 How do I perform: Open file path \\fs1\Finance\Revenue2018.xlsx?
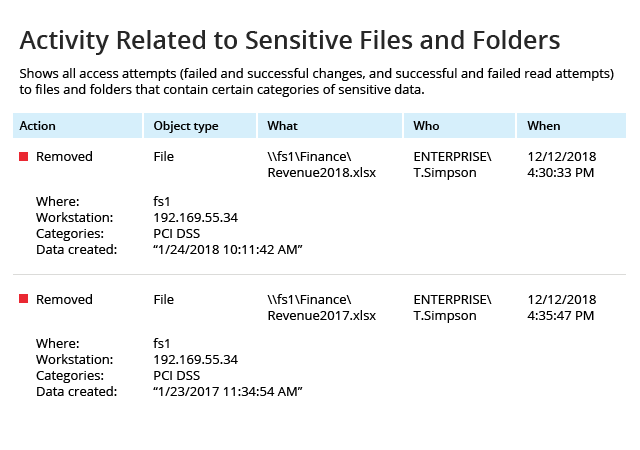pos(322,165)
